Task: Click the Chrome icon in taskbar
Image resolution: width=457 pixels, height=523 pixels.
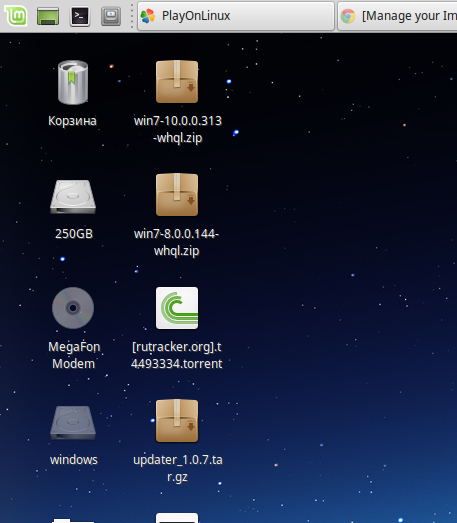Action: (x=348, y=16)
